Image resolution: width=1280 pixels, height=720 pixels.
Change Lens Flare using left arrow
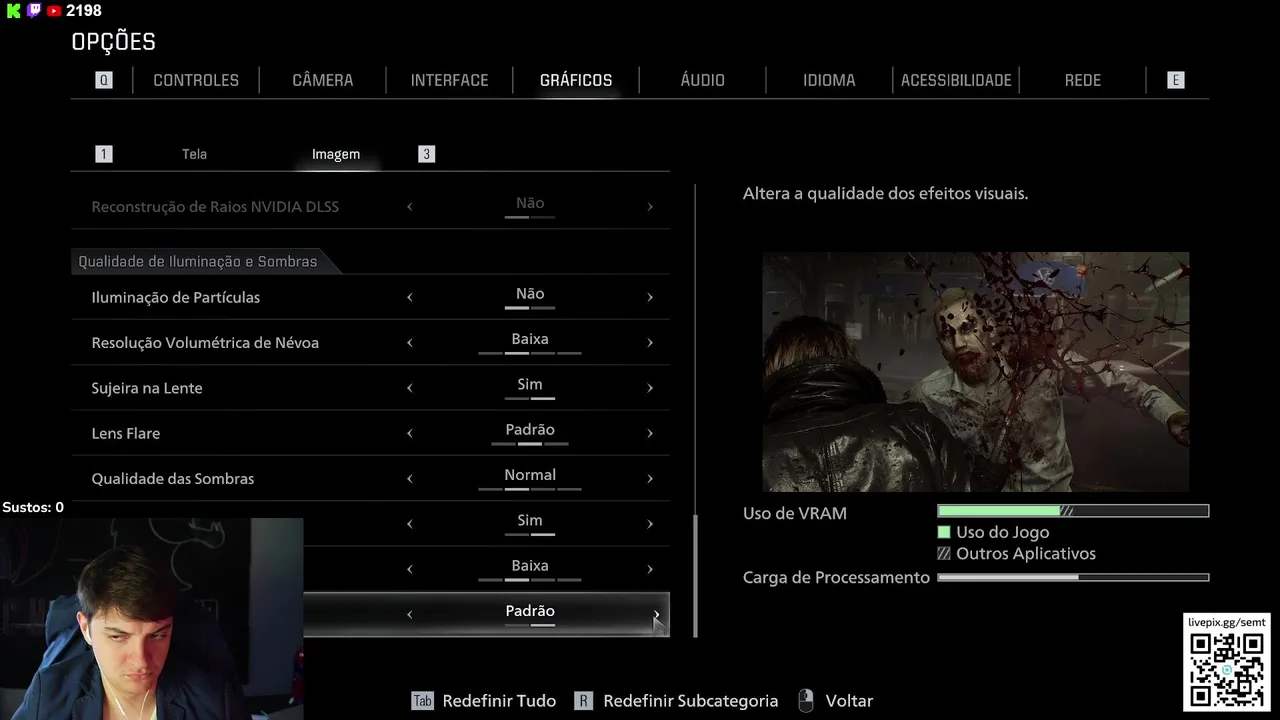click(410, 433)
